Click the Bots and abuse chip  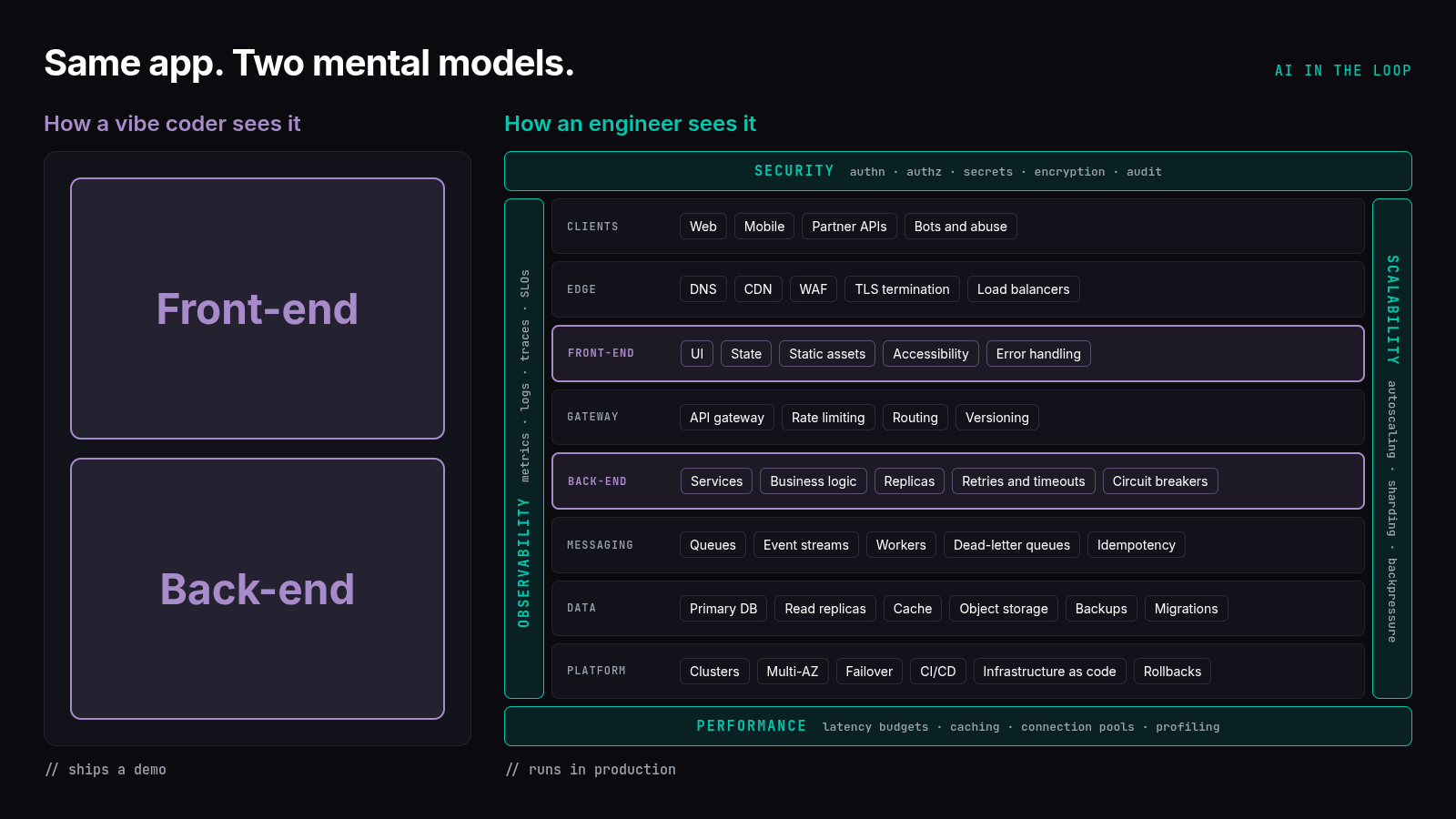960,227
